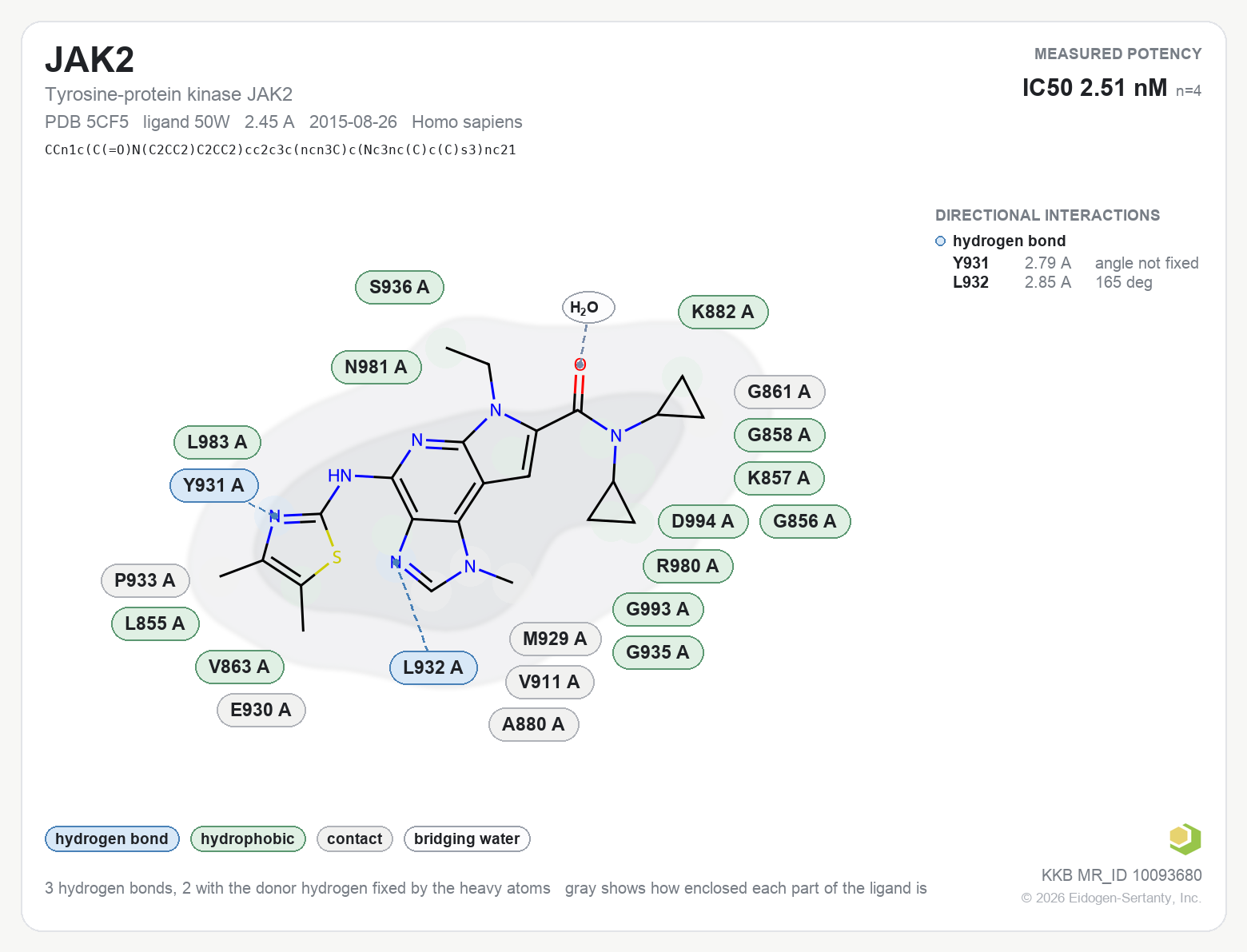Click residue label V911 A
Image resolution: width=1247 pixels, height=952 pixels.
pyautogui.click(x=550, y=682)
